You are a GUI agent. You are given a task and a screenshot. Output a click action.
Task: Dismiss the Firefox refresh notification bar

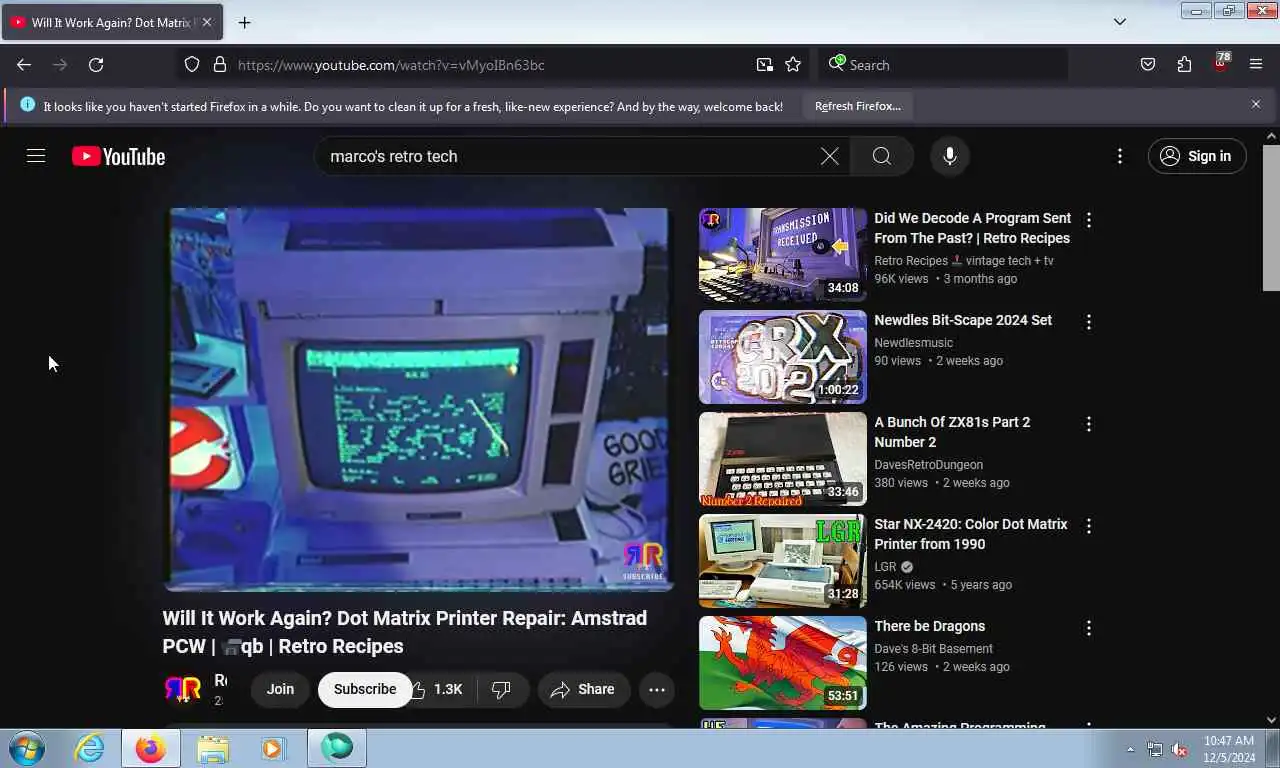1256,104
